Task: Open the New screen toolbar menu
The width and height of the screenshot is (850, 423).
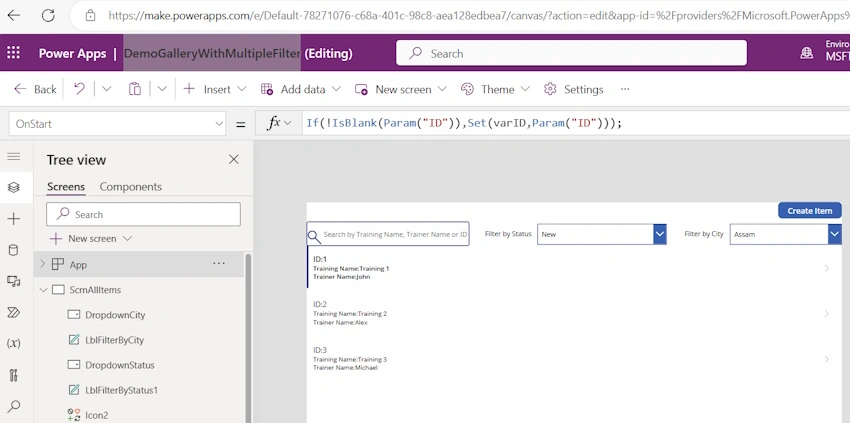Action: point(401,89)
